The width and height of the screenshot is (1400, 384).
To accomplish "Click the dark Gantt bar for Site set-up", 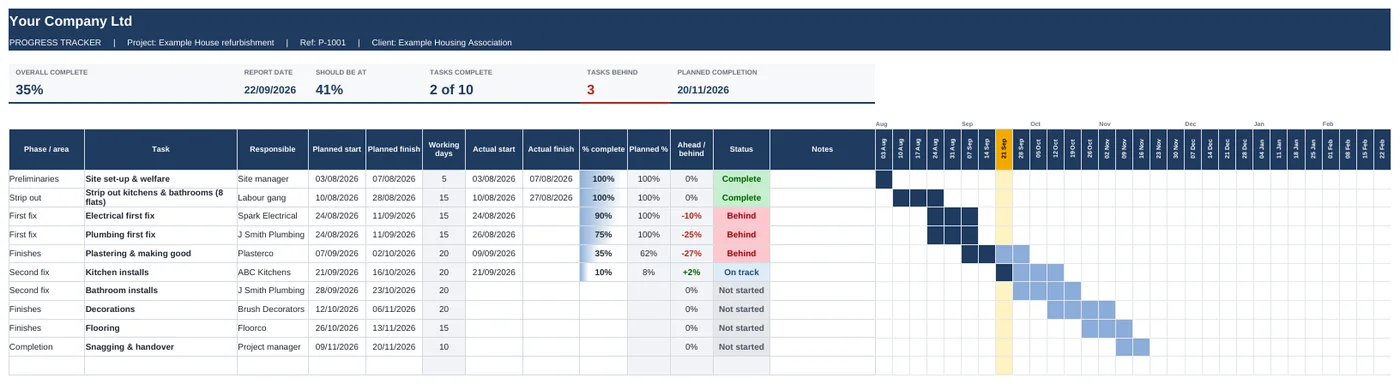I will click(x=884, y=179).
